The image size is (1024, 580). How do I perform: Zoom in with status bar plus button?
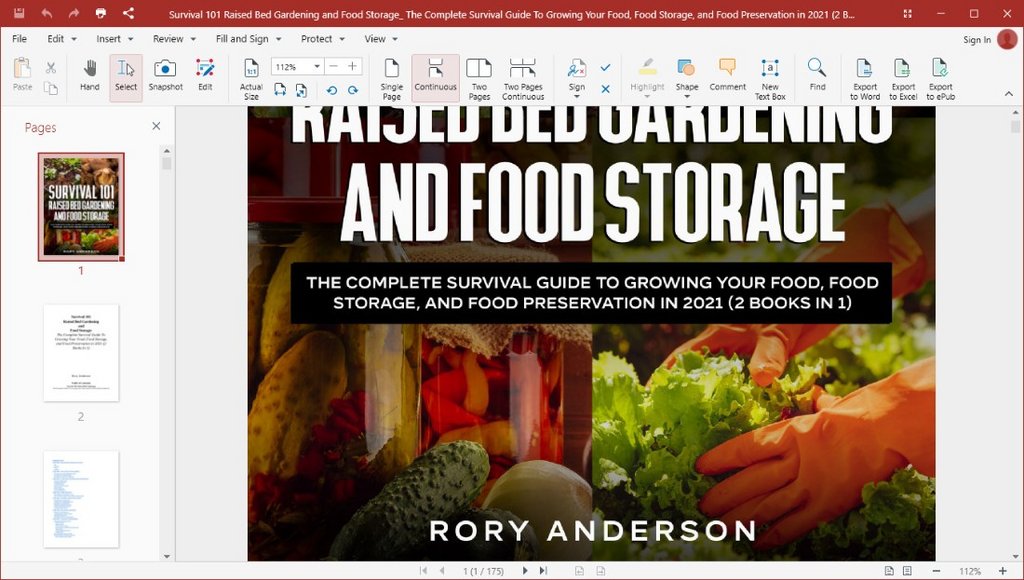[1002, 571]
